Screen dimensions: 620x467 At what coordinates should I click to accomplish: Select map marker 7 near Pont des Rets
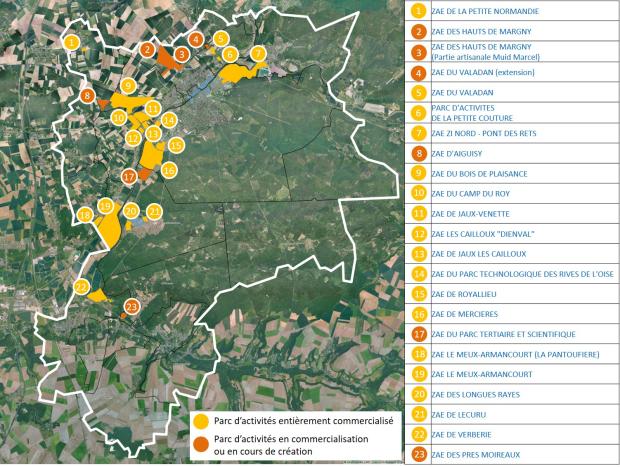[258, 53]
